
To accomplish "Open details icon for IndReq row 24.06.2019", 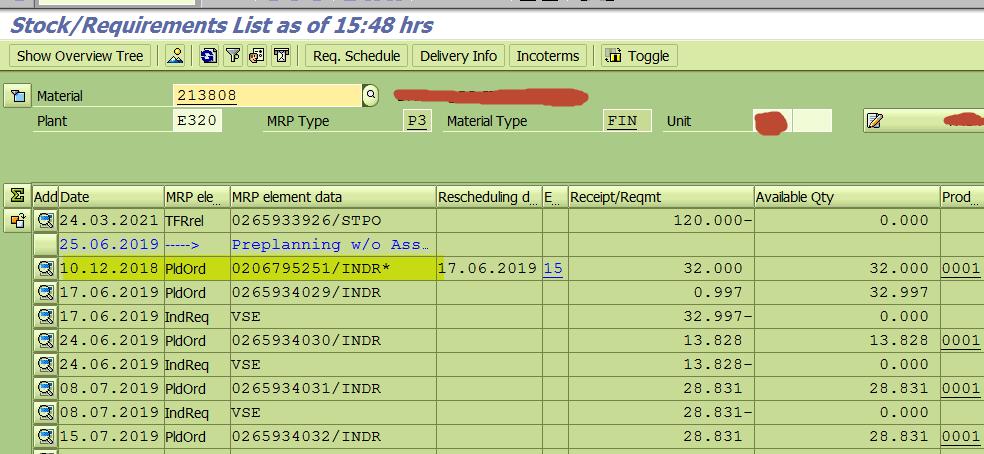I will [45, 365].
